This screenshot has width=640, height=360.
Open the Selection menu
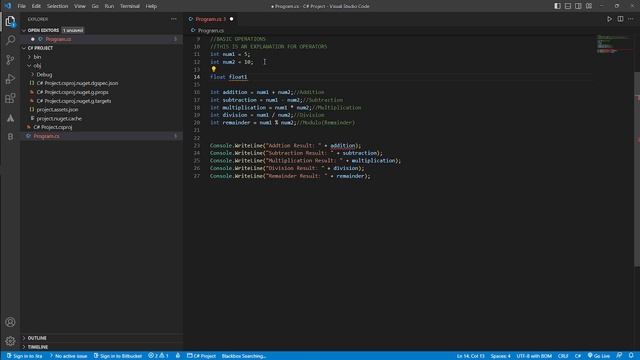tap(57, 6)
